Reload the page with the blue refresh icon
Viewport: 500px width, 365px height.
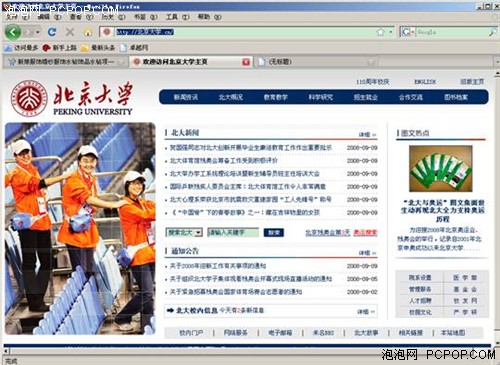pos(52,32)
